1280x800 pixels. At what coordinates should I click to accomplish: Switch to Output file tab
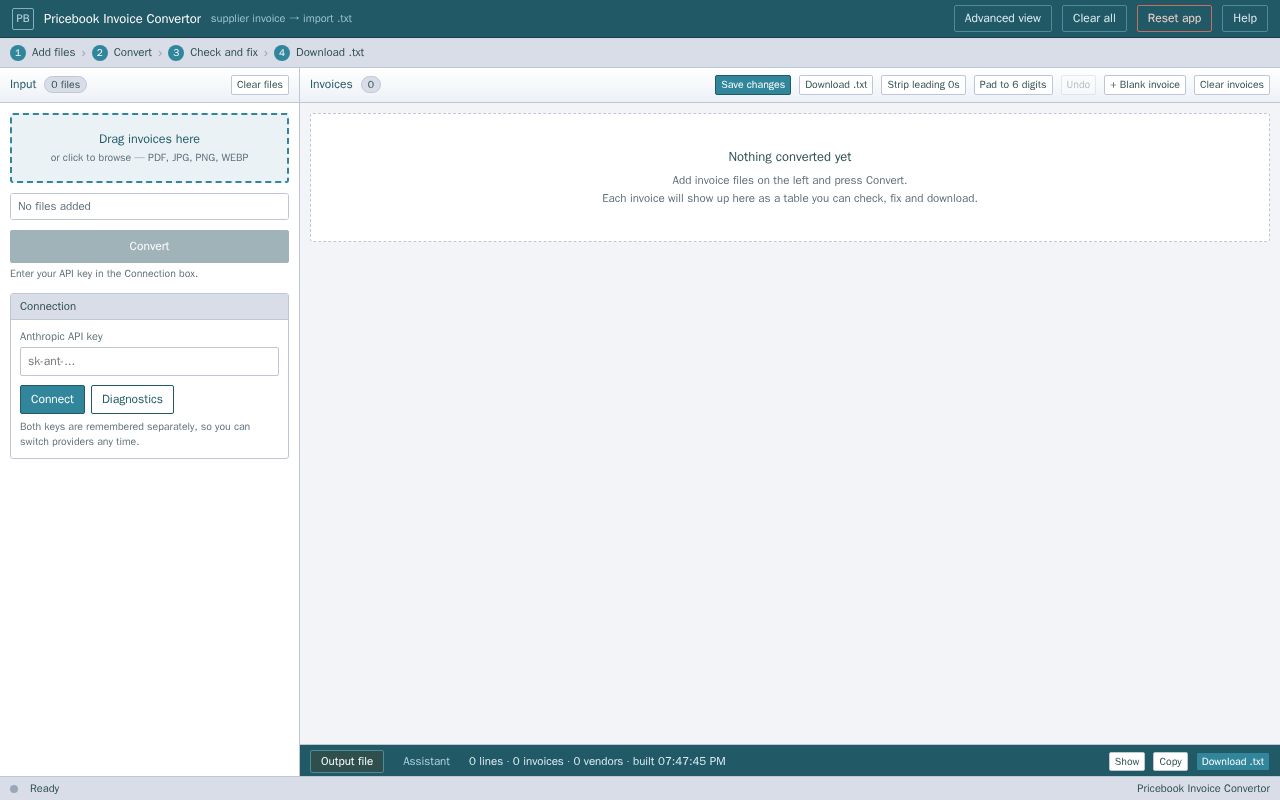pos(347,761)
